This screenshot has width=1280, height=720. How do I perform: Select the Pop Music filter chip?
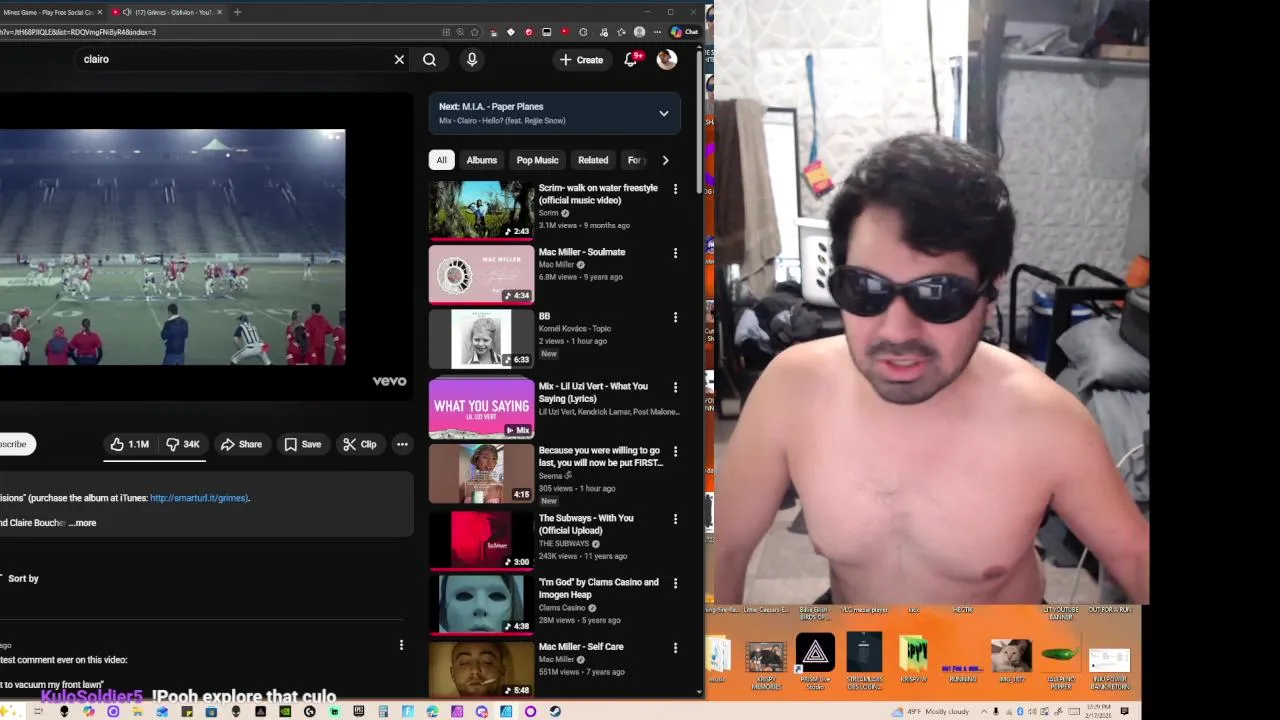(x=537, y=160)
